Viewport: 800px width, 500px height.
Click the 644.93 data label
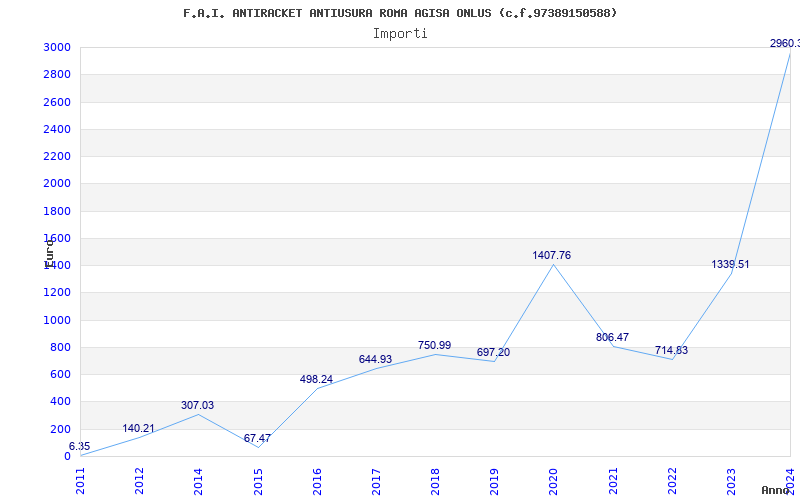tap(376, 359)
